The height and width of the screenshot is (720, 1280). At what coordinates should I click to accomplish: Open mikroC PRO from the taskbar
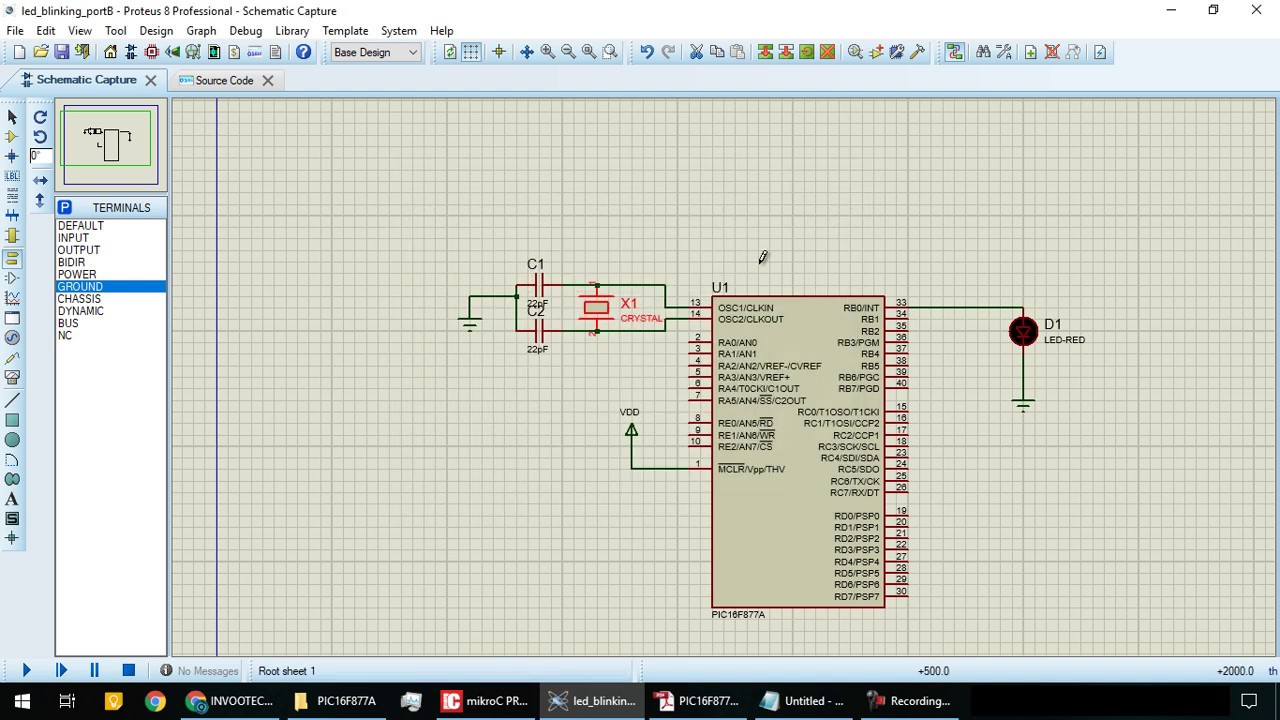[486, 701]
